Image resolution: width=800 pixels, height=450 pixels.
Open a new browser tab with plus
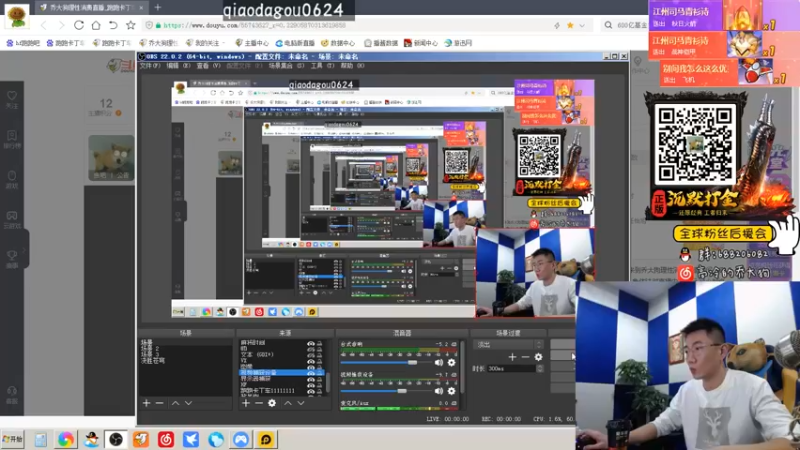(158, 7)
